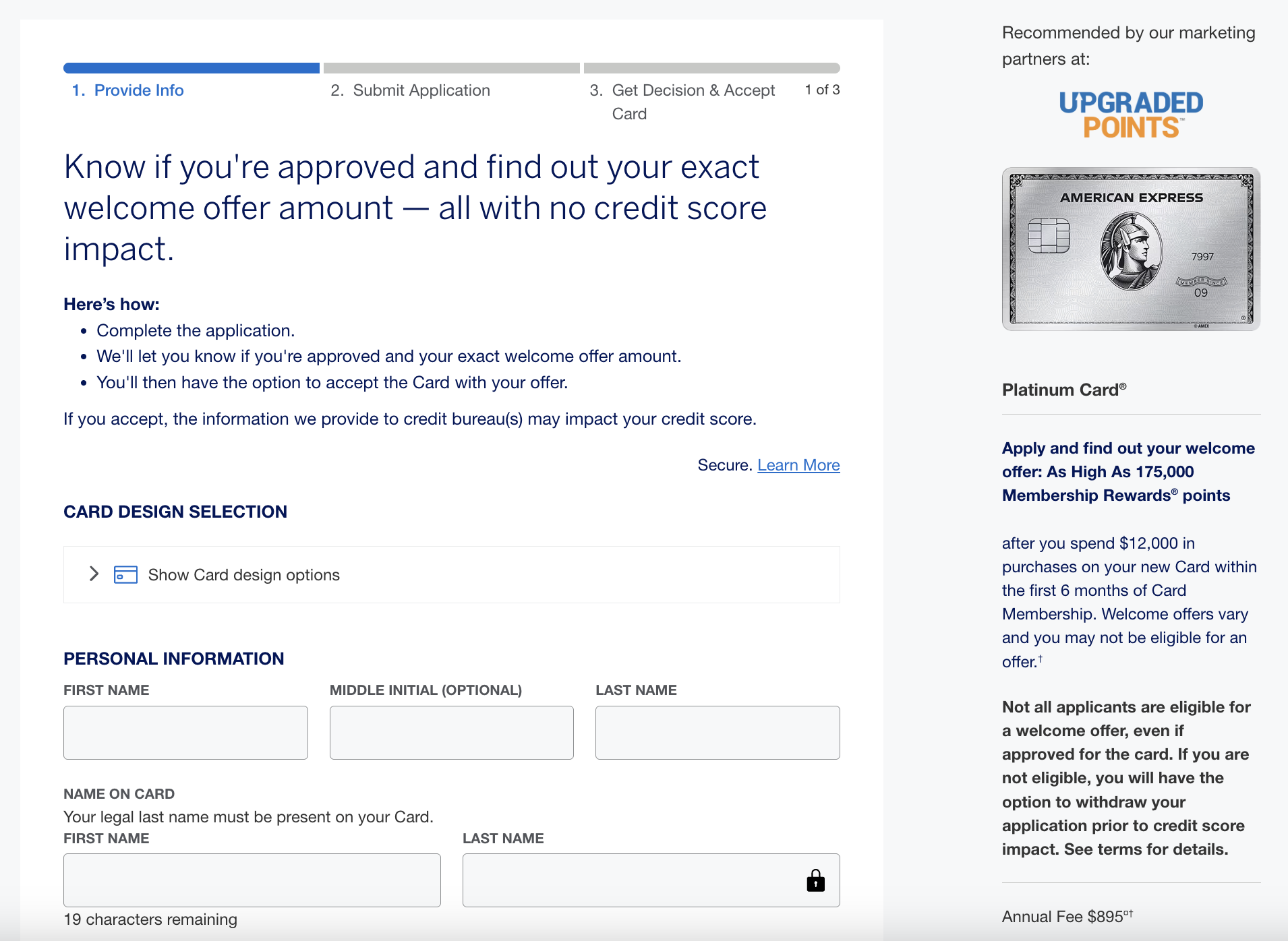The image size is (1288, 941).
Task: Click the Personal Information Last Name field
Action: (718, 733)
